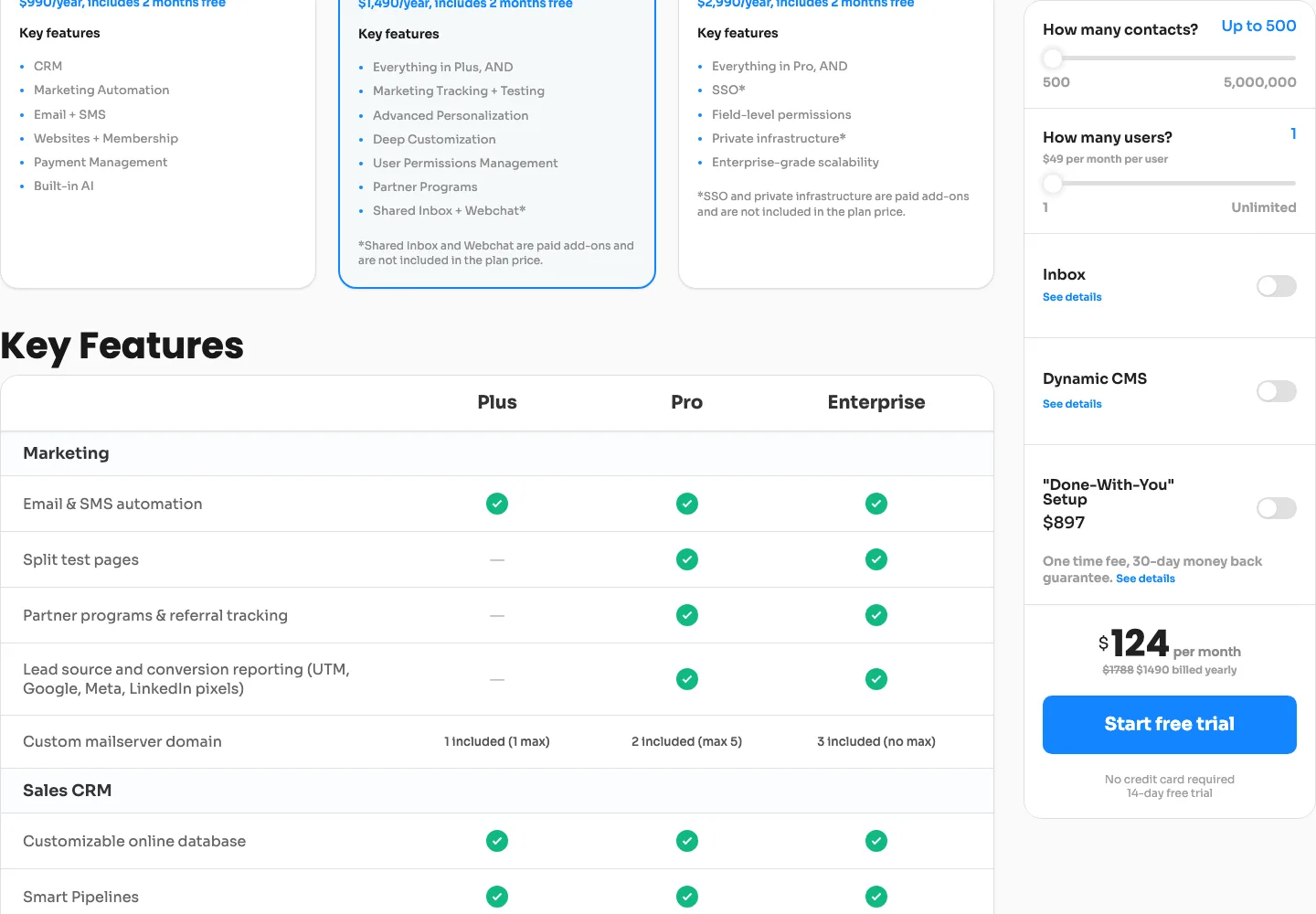Click the Enterprise checkmark for Email & SMS automation
This screenshot has width=1316, height=914.
pos(876,504)
